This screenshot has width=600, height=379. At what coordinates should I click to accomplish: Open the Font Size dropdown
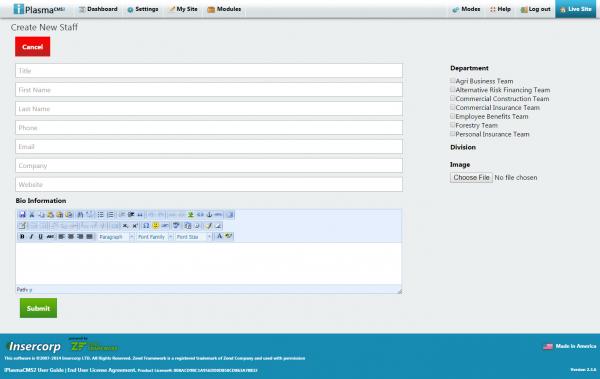click(193, 237)
